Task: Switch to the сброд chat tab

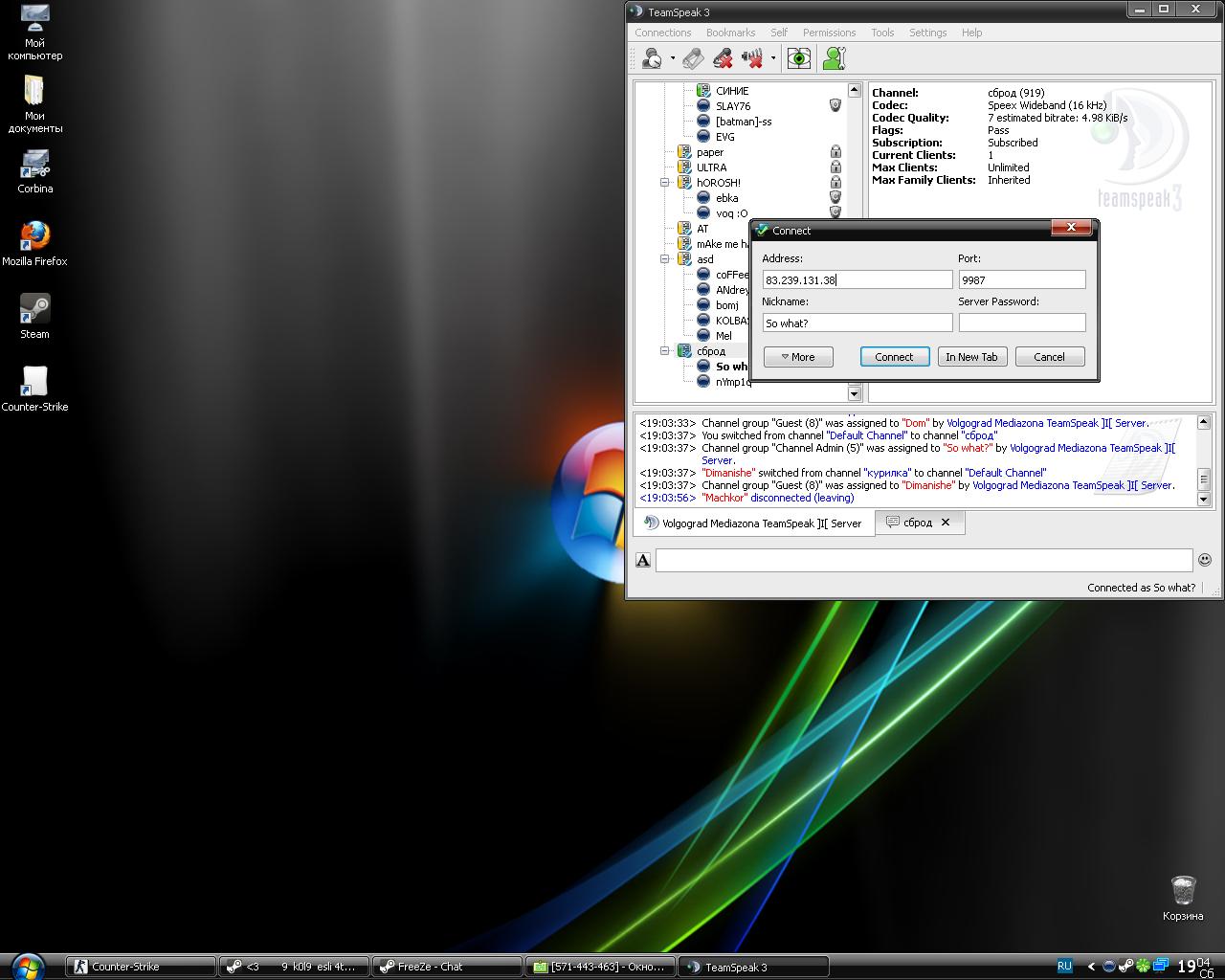Action: [917, 523]
